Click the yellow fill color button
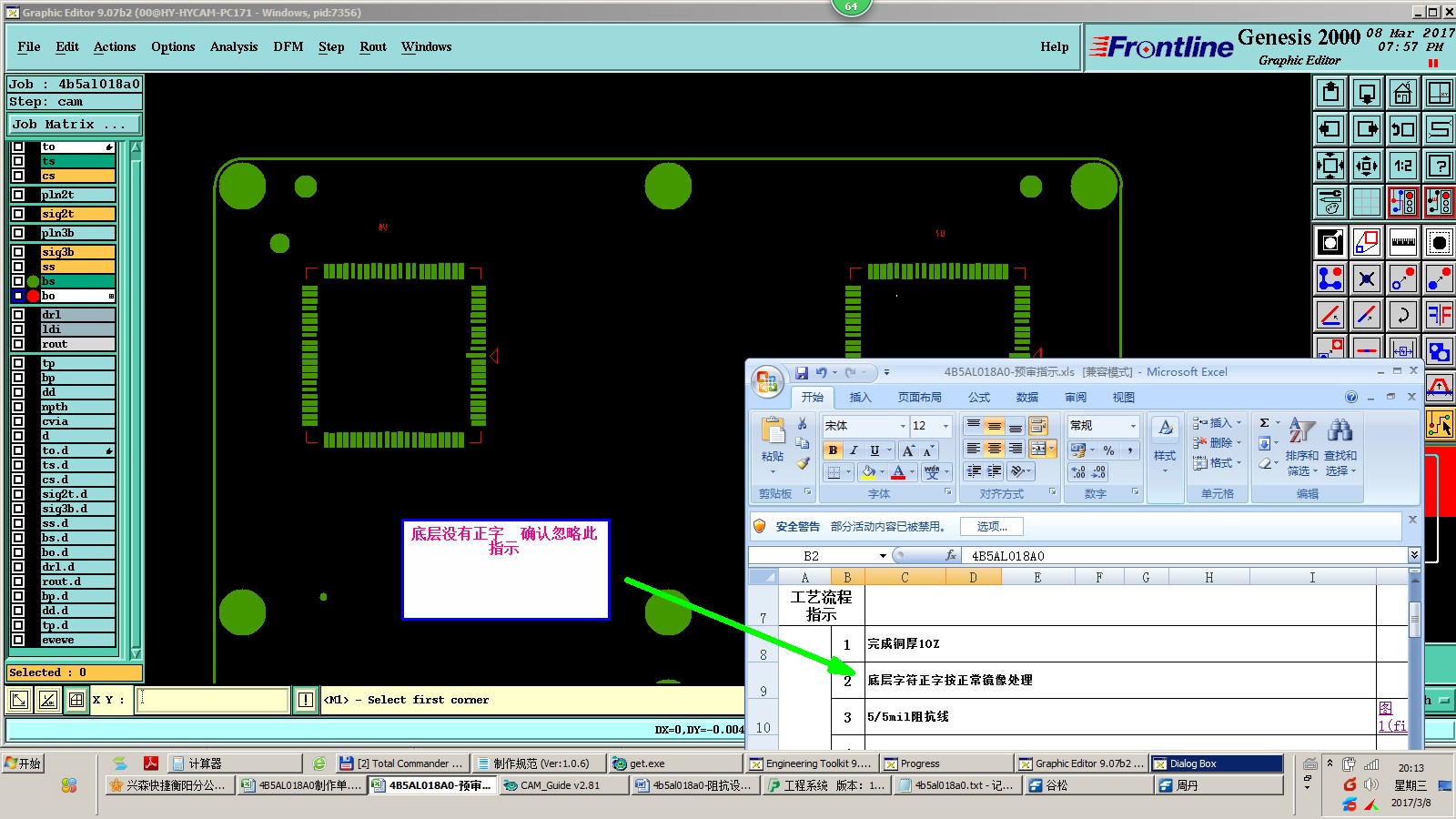 (x=868, y=472)
